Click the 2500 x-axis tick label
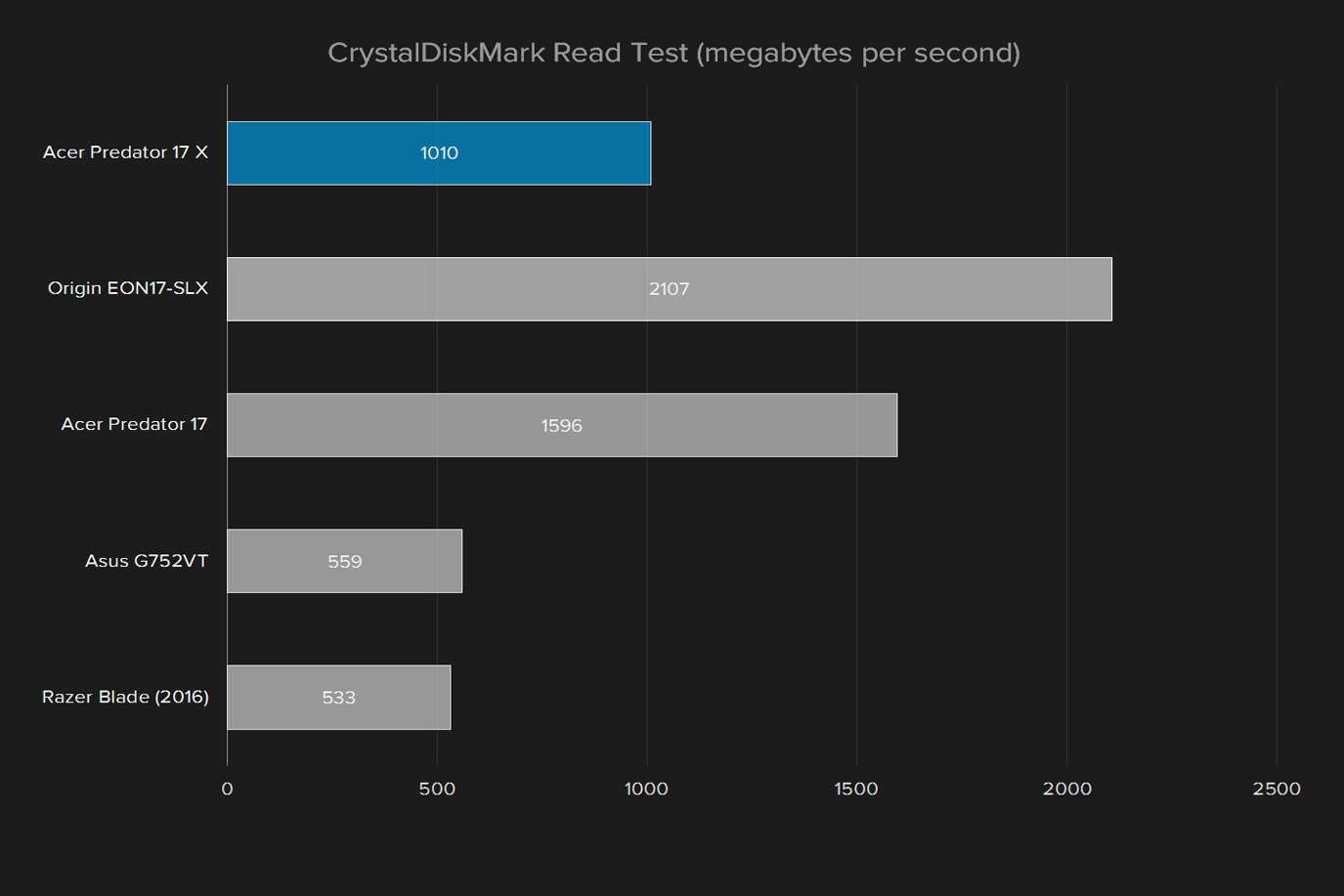 tap(1277, 789)
